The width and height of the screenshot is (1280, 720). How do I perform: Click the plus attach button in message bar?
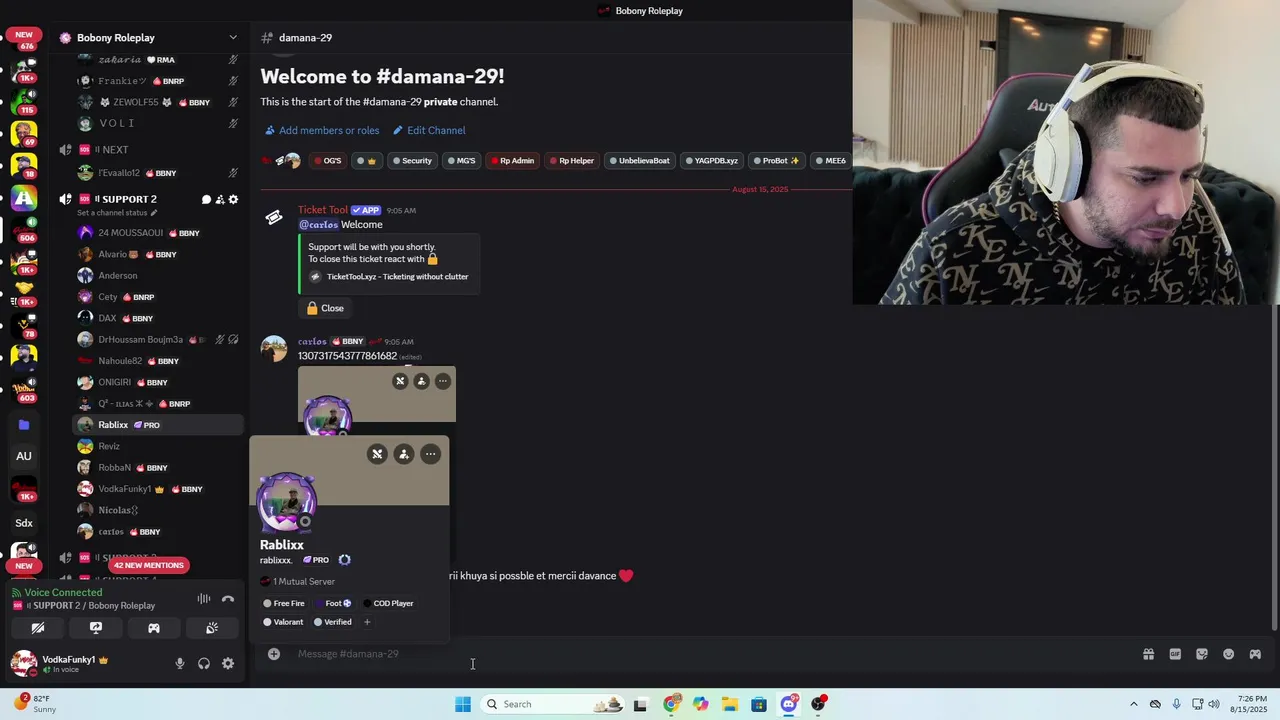pos(274,654)
